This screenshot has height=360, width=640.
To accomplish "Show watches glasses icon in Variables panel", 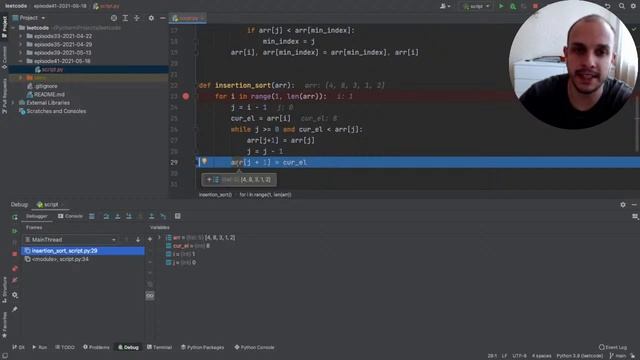I will point(150,296).
